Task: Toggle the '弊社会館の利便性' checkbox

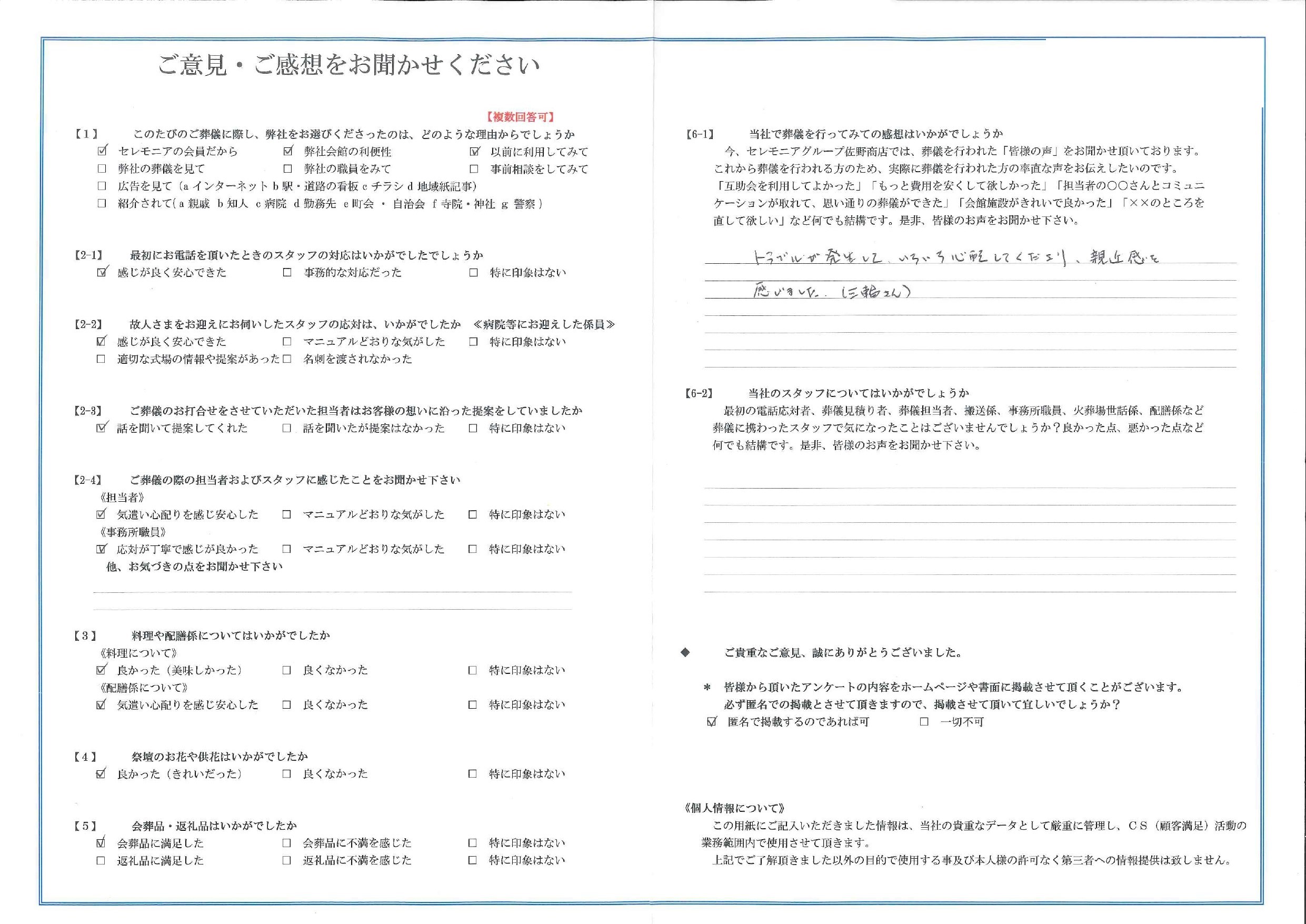Action: click(x=288, y=151)
